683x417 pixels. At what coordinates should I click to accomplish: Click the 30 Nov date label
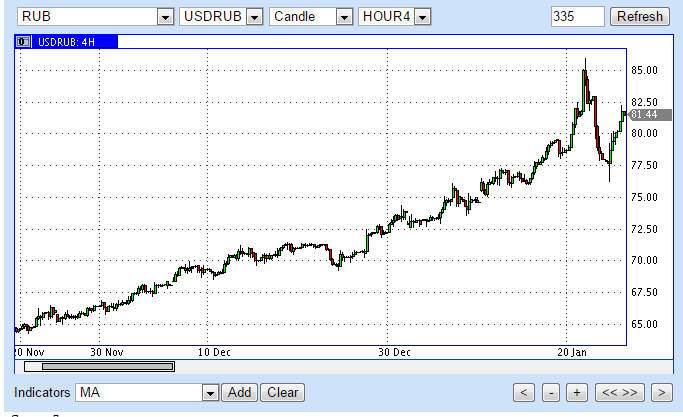(x=107, y=352)
